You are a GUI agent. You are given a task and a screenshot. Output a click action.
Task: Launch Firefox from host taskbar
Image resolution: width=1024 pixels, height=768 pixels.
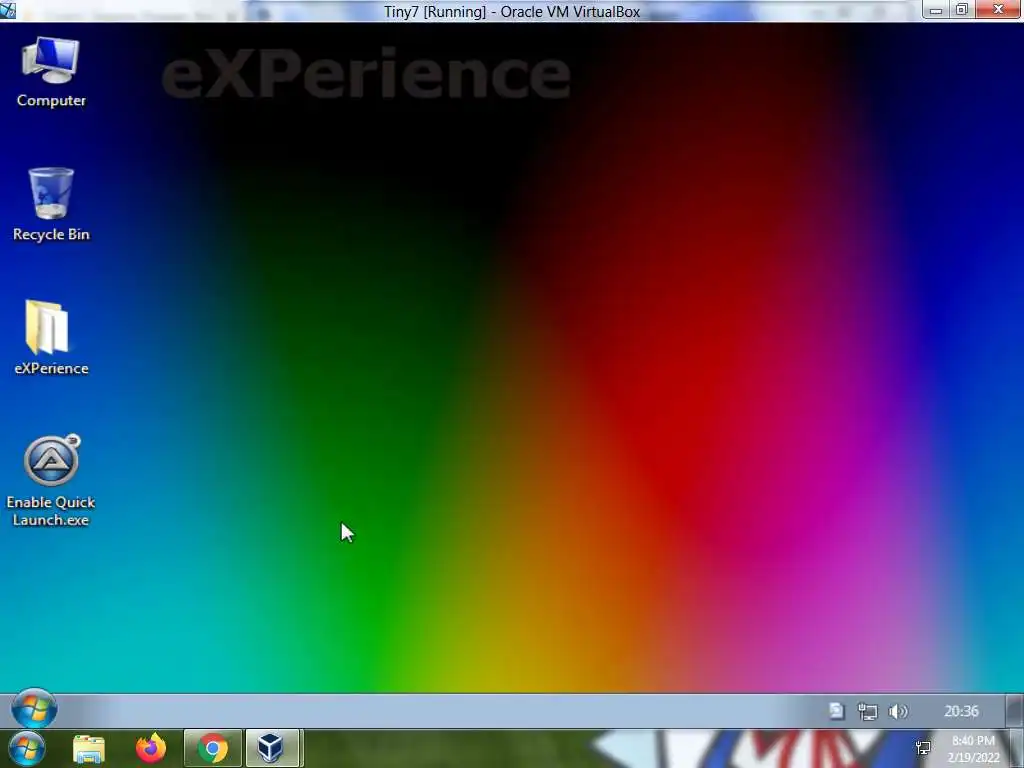[x=151, y=748]
